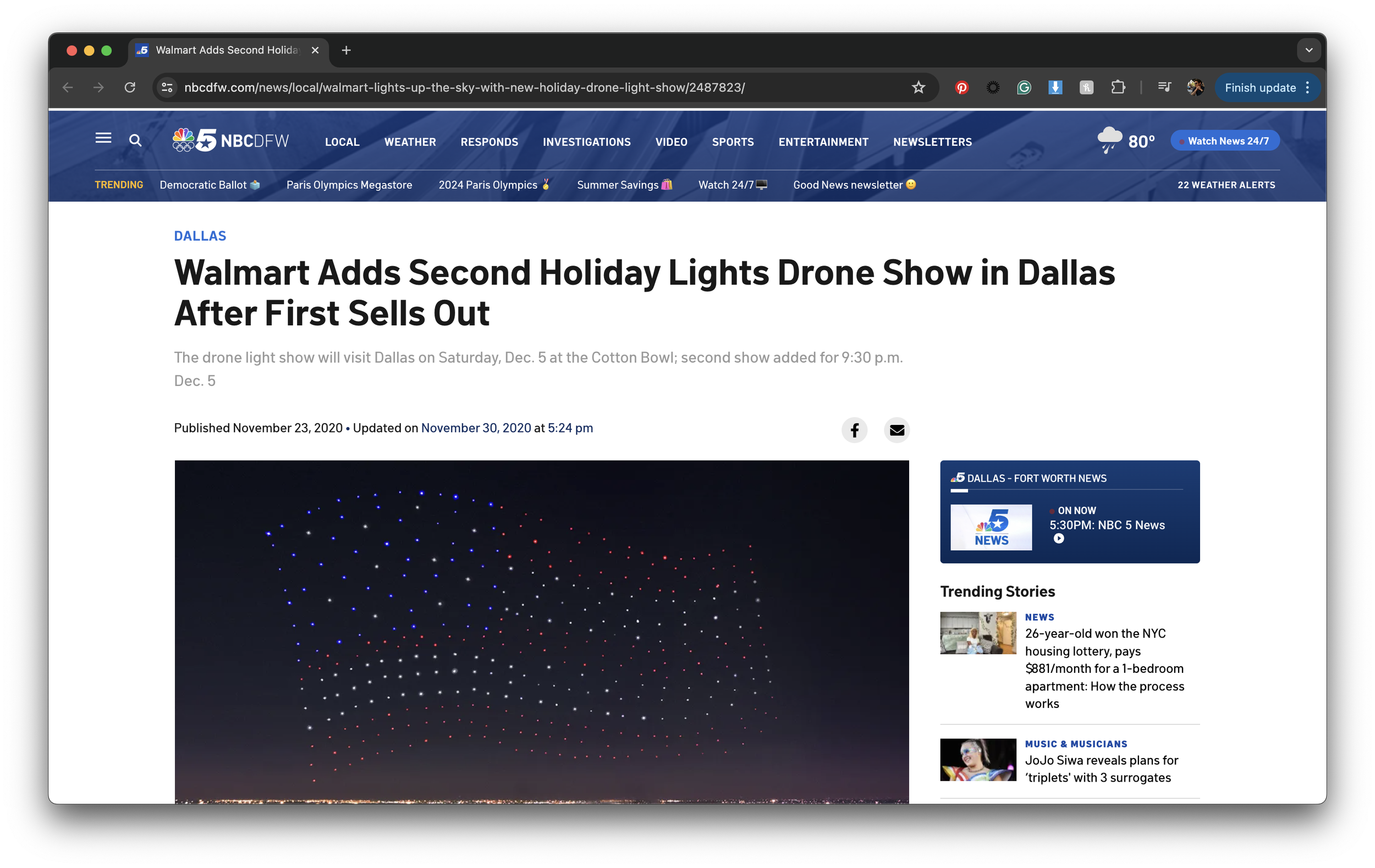Click the site search magnifier icon

pos(135,140)
